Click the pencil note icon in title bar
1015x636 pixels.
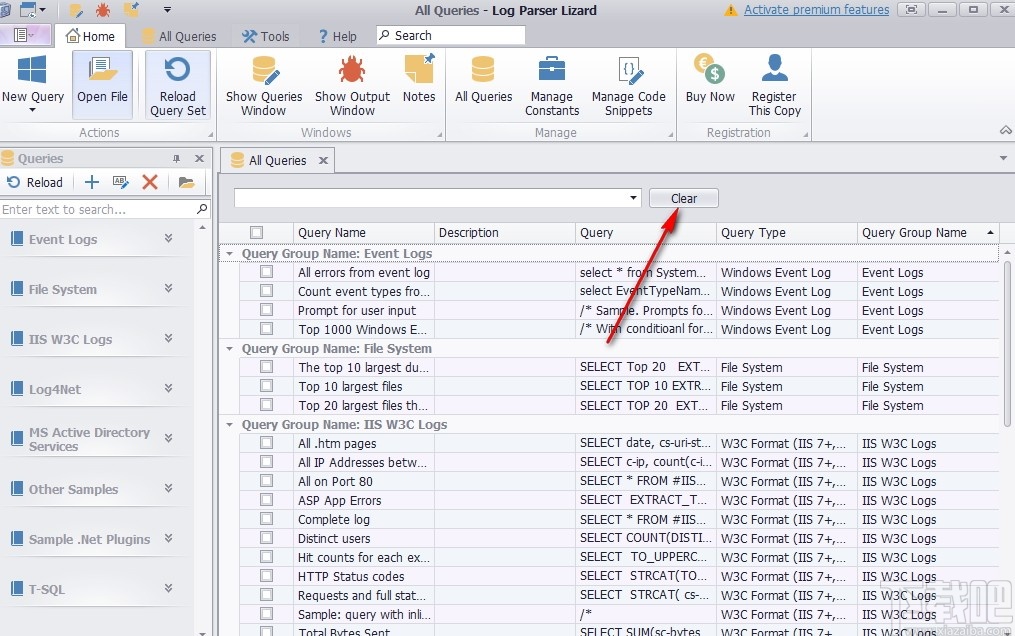[76, 10]
